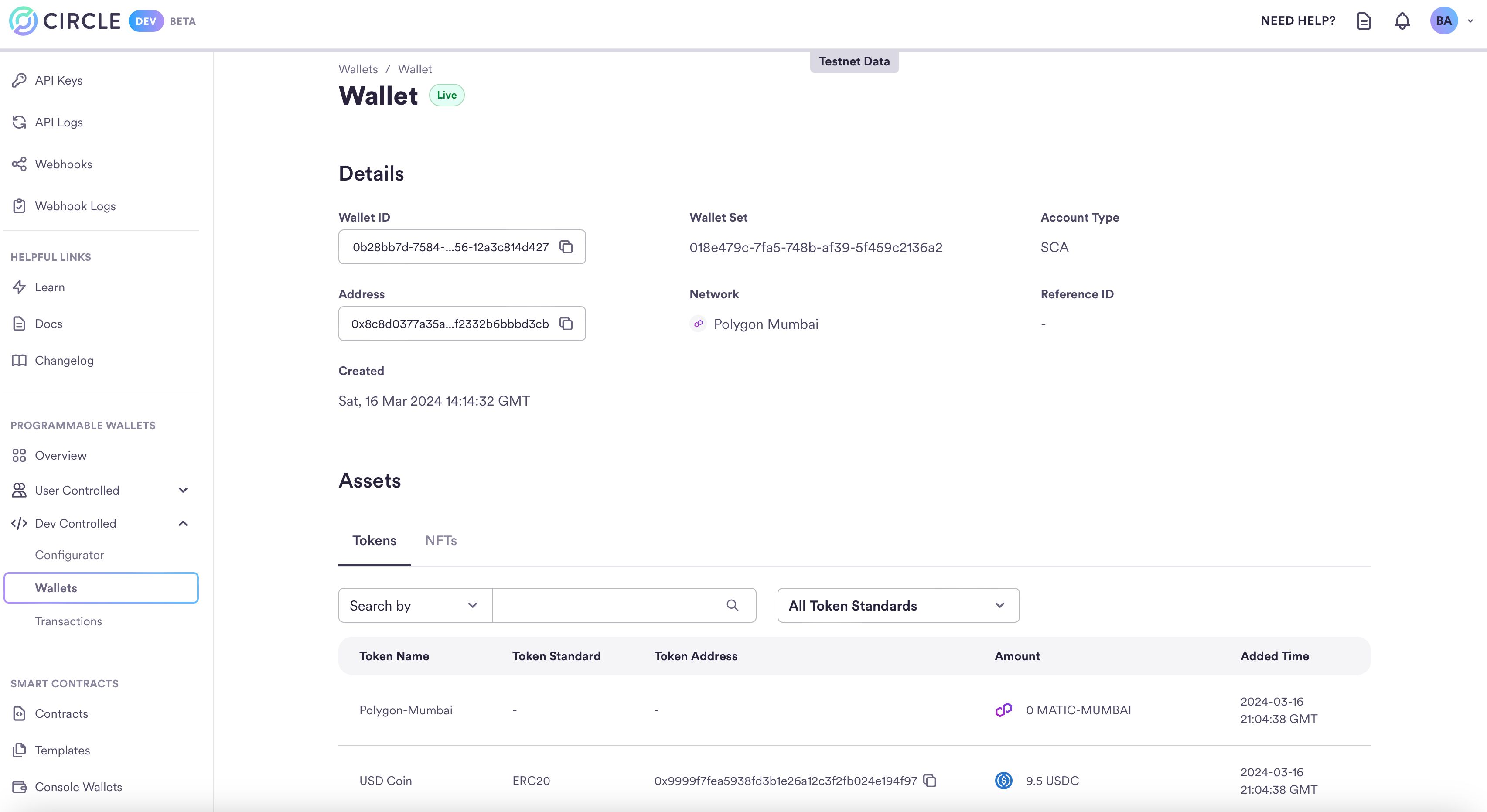Click the Contracts document icon
1487x812 pixels.
[19, 713]
